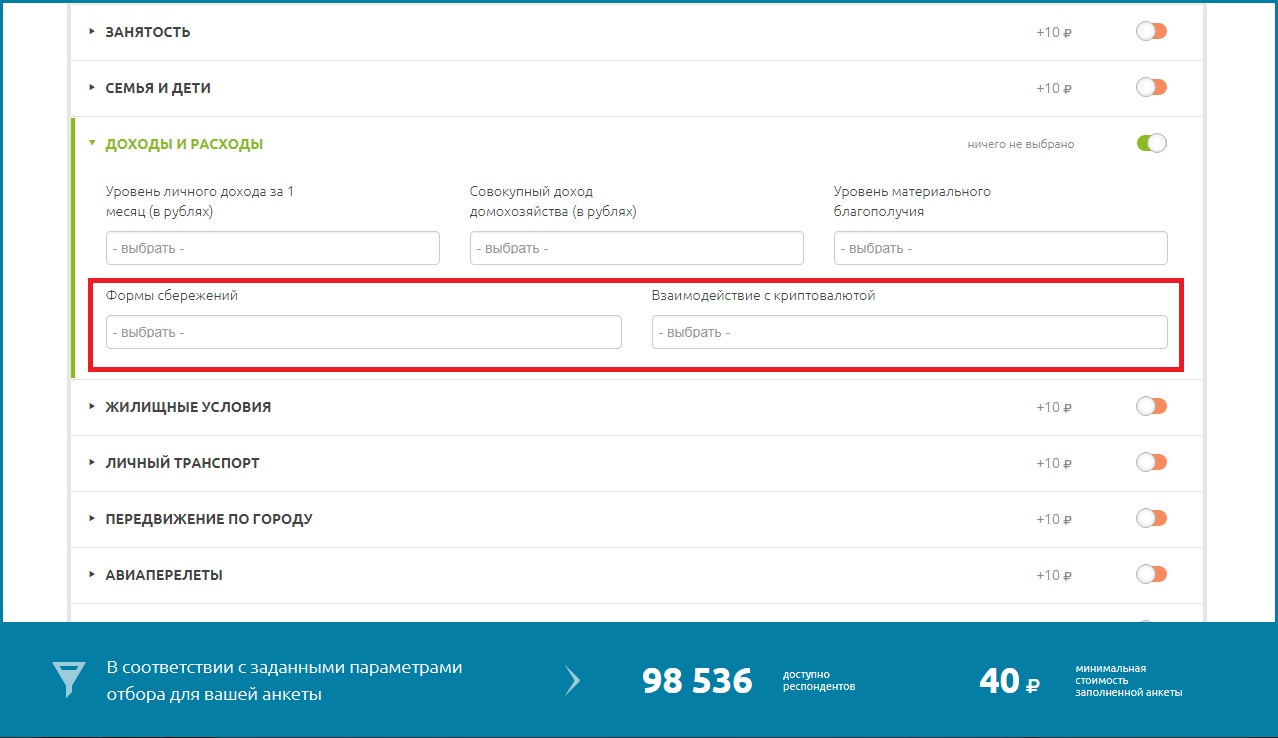
Task: Turn on the ЖИЛИЩНЫЕ УСЛОВИЯ toggle
Action: [x=1151, y=407]
